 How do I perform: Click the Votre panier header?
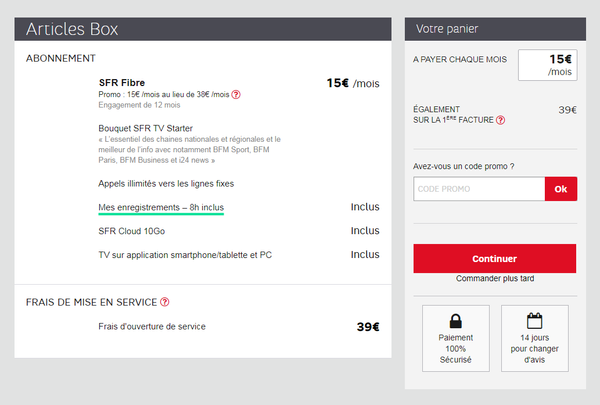pos(495,29)
